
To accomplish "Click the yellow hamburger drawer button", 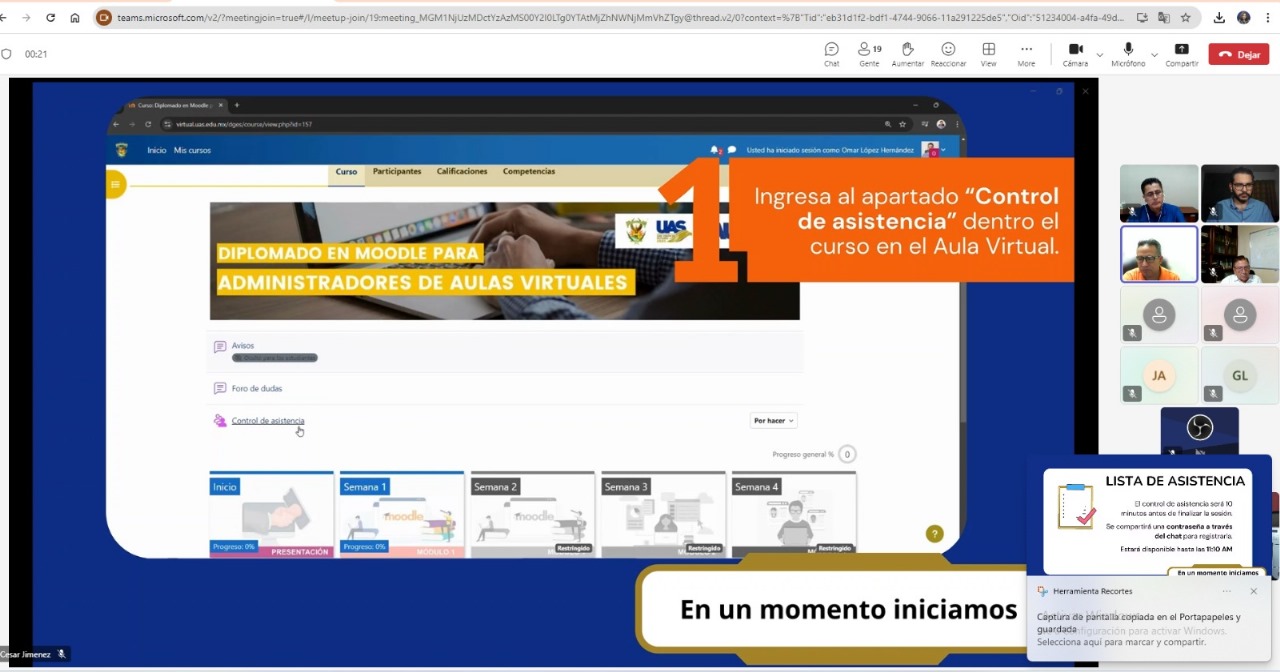I will point(116,184).
